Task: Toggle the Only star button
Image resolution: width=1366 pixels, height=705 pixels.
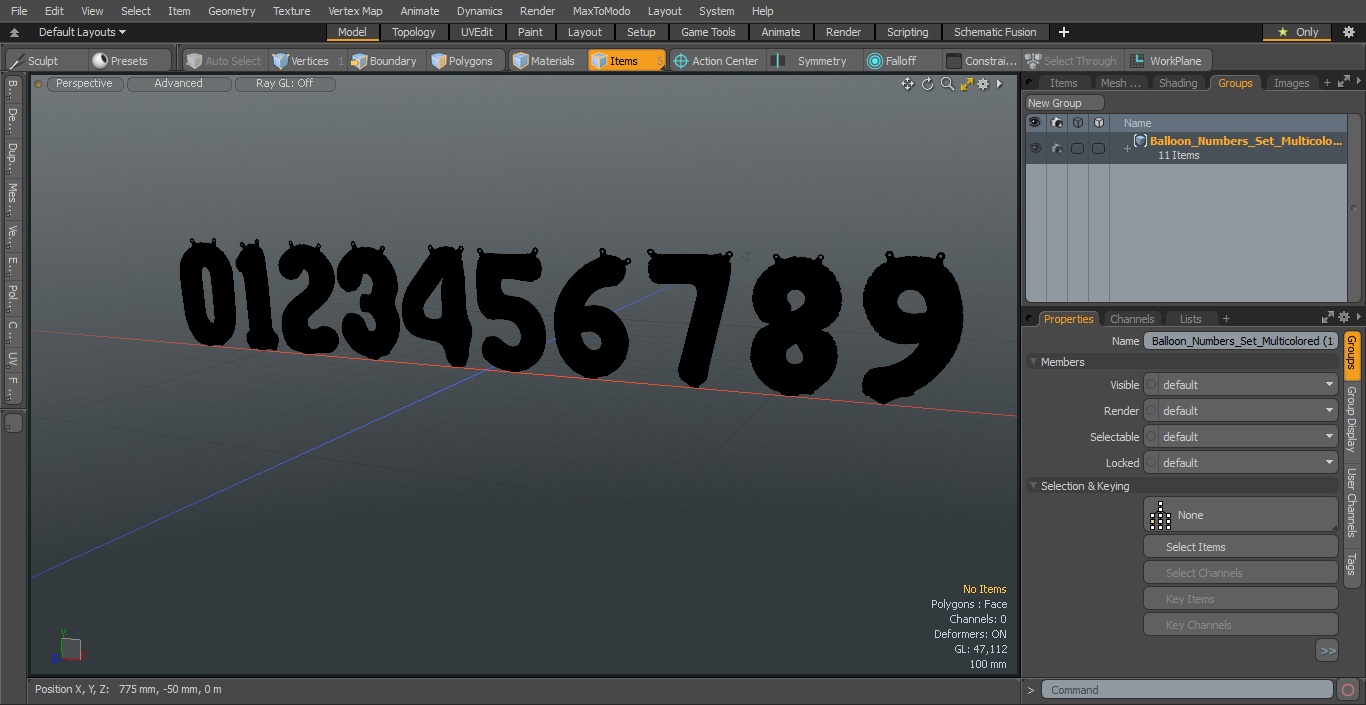Action: pyautogui.click(x=1297, y=32)
